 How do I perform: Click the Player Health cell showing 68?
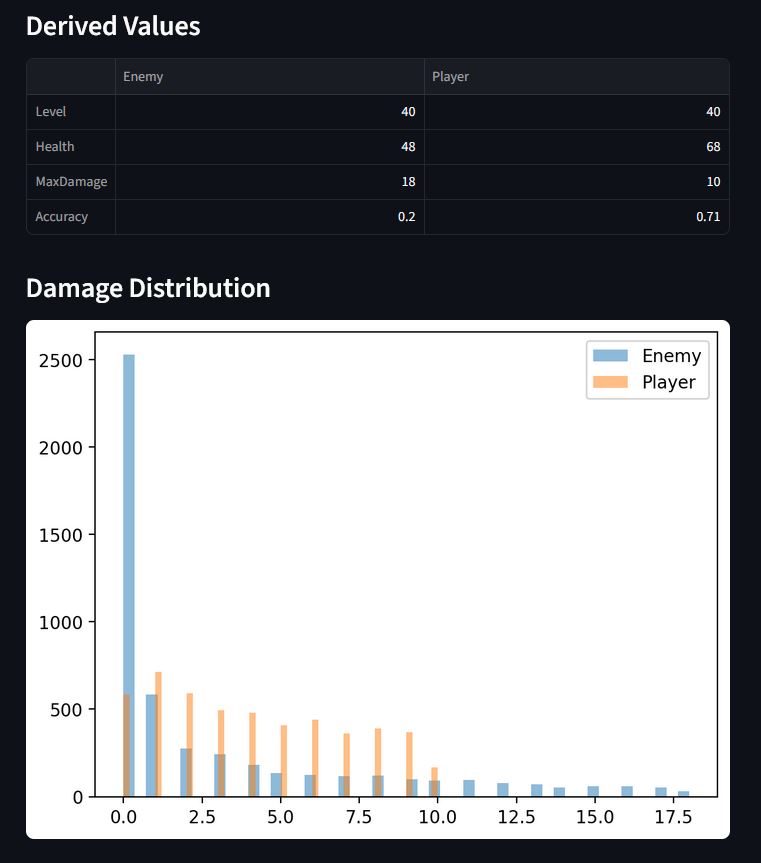click(x=576, y=147)
